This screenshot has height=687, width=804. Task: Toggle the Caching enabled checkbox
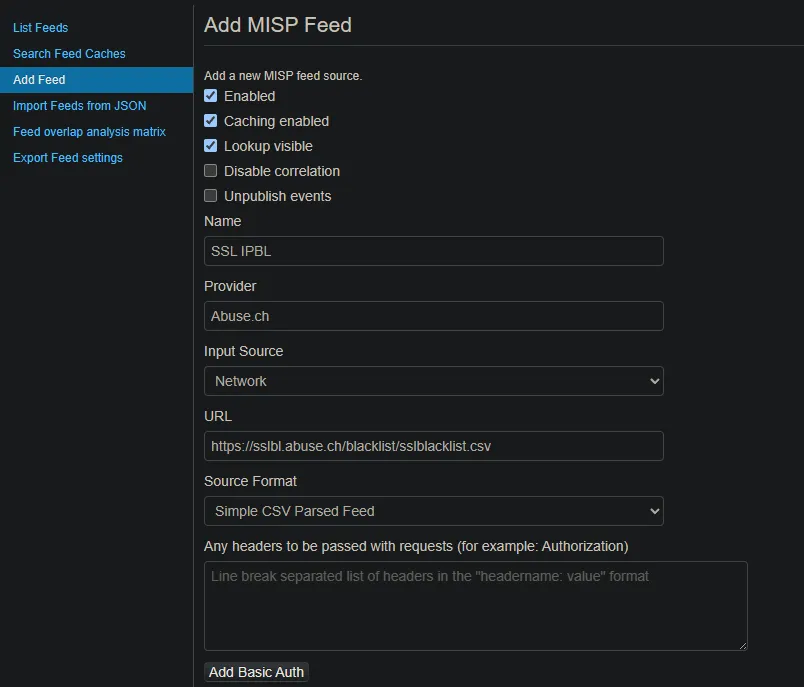211,121
